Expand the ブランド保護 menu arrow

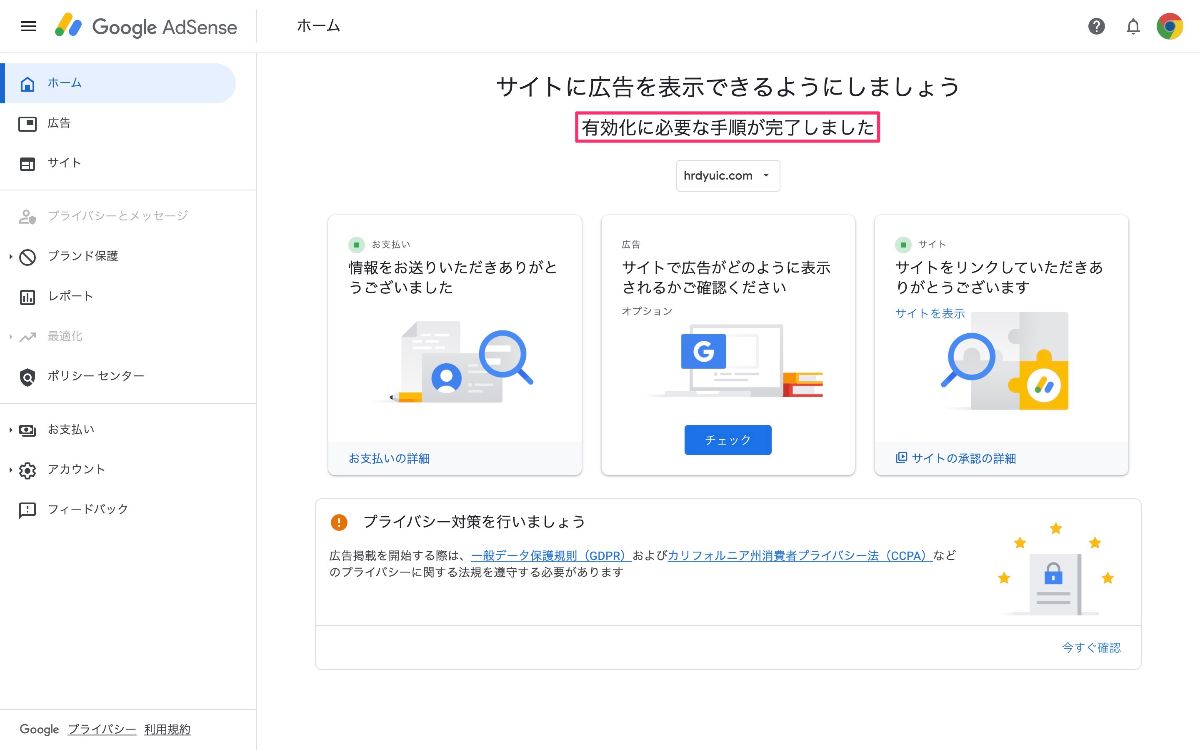[x=11, y=256]
